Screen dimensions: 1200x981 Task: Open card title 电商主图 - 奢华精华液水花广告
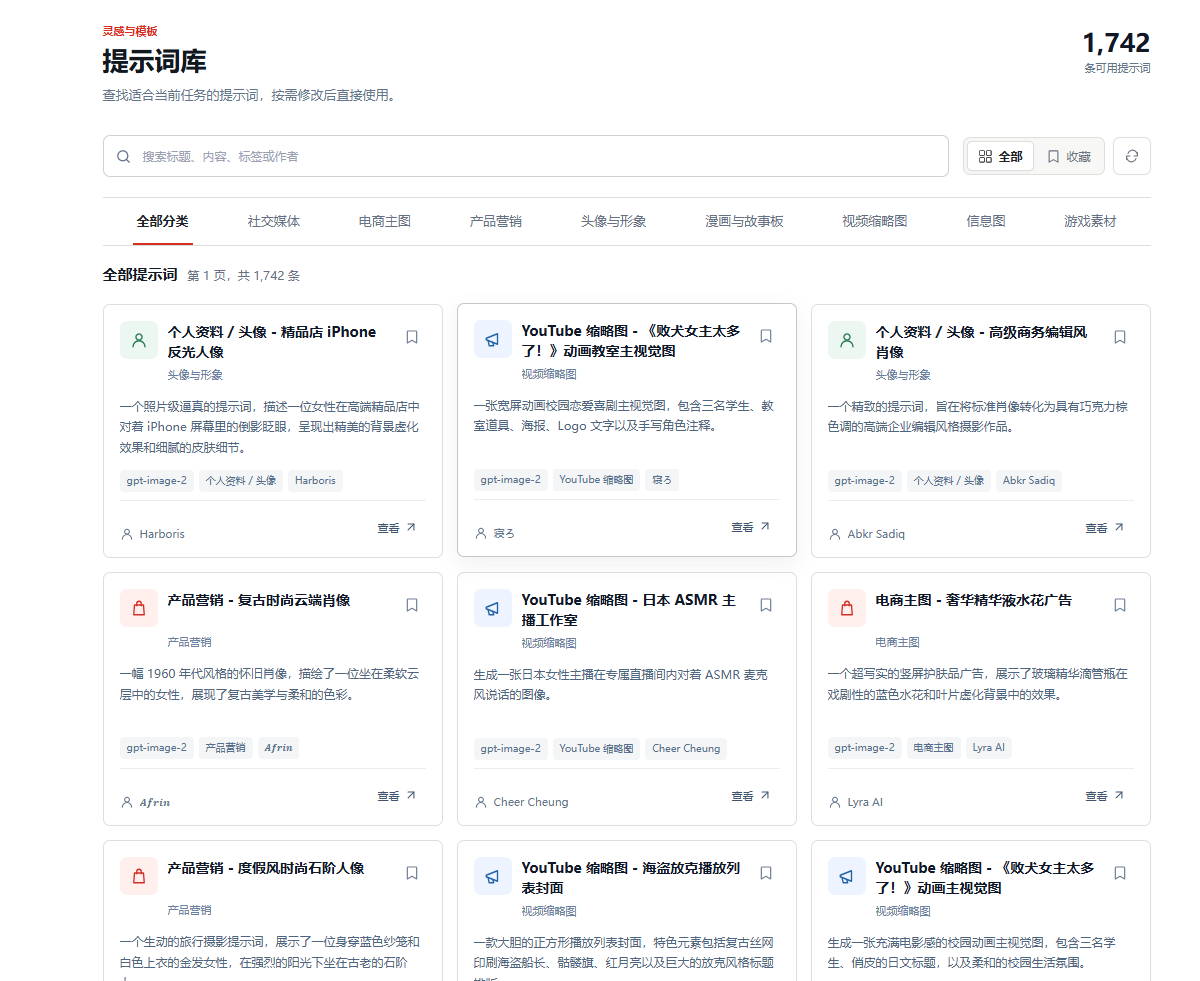point(974,600)
